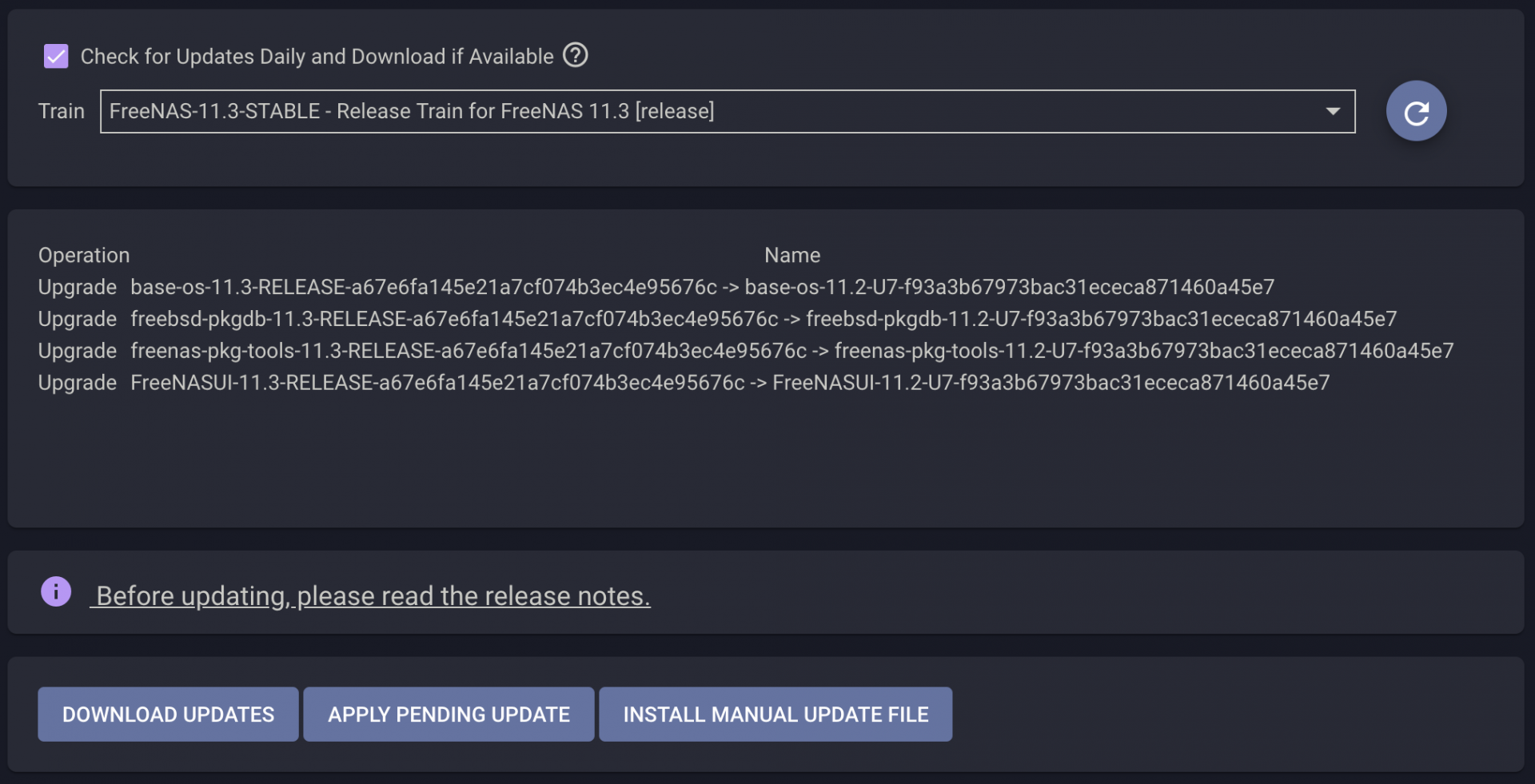The image size is (1535, 784).
Task: Open the release notes link
Action: click(x=371, y=596)
